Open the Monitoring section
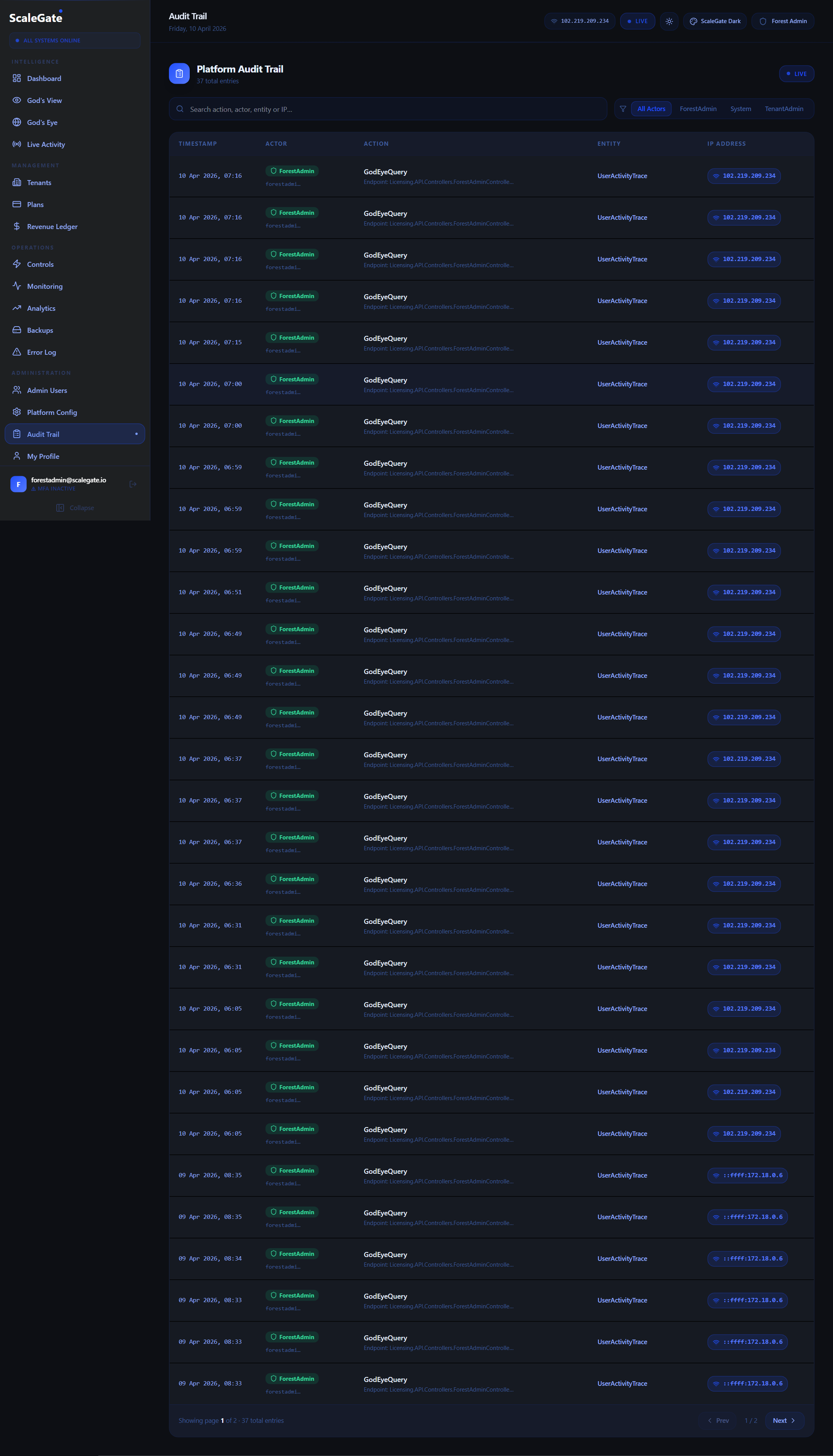Image resolution: width=833 pixels, height=1456 pixels. pos(45,286)
